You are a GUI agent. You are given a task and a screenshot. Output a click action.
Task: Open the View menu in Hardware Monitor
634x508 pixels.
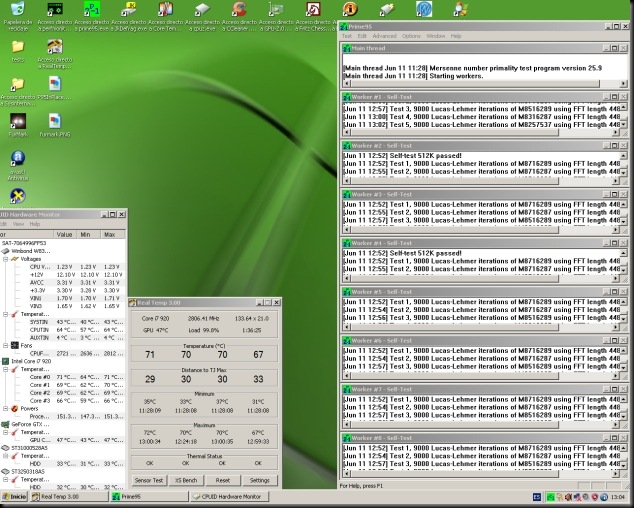pos(18,224)
